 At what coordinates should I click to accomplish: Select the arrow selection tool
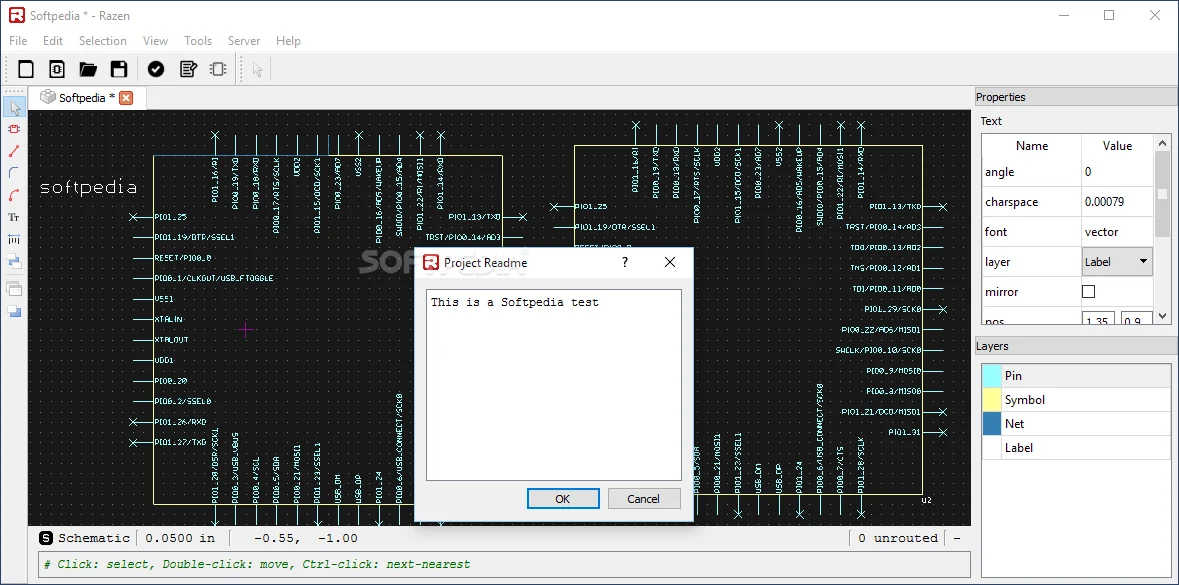tap(14, 106)
